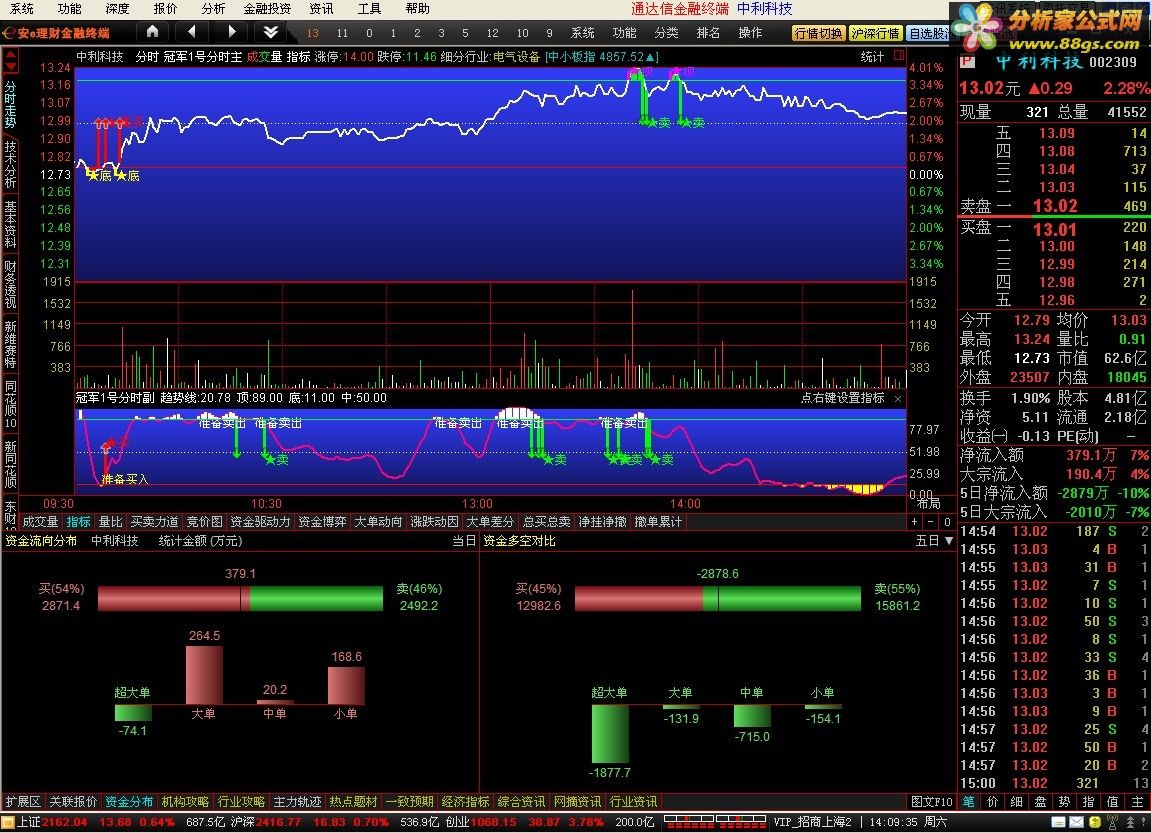Expand the double-chevron toolbar menu
The height and width of the screenshot is (833, 1151).
pyautogui.click(x=271, y=32)
